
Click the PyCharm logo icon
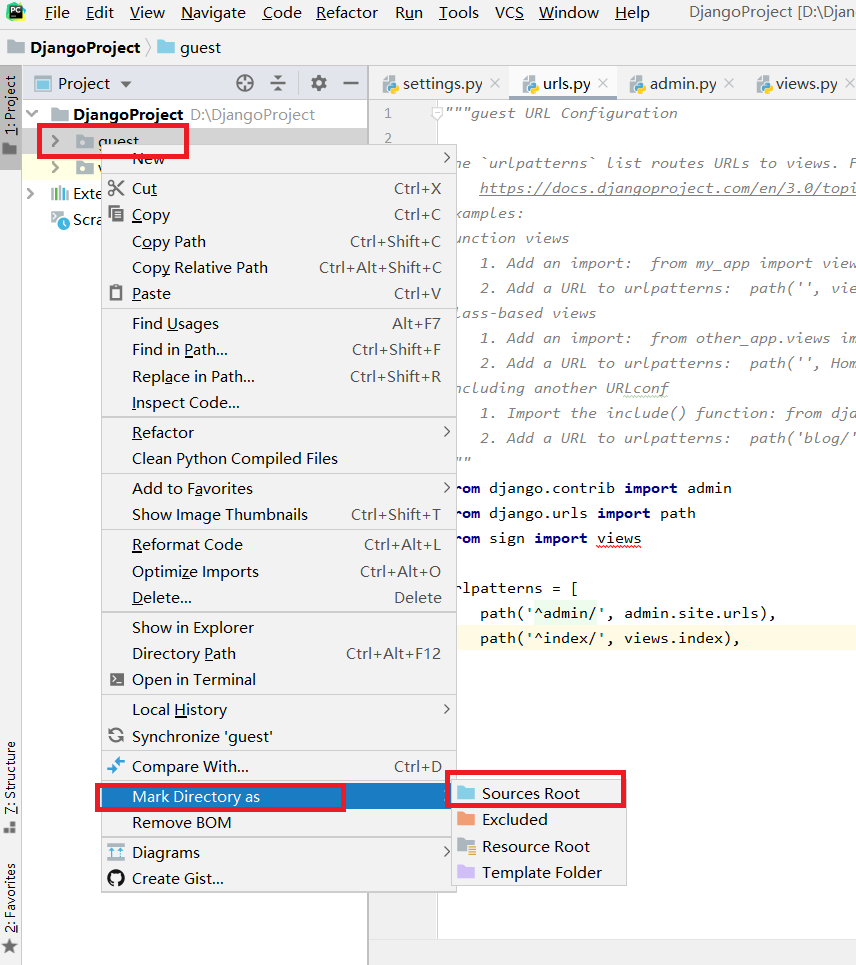point(15,12)
